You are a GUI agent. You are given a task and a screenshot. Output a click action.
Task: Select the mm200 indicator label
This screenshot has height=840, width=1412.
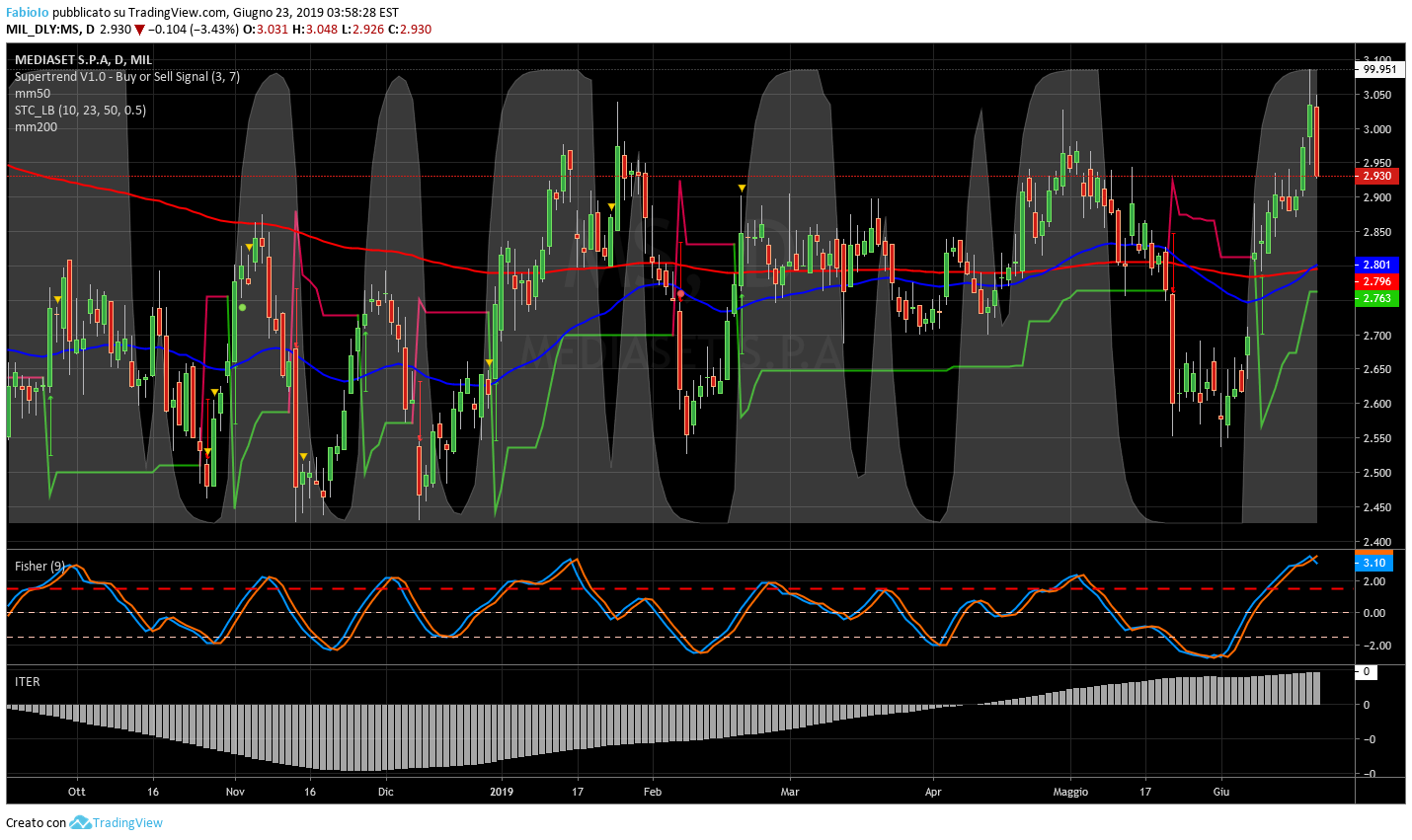(36, 126)
